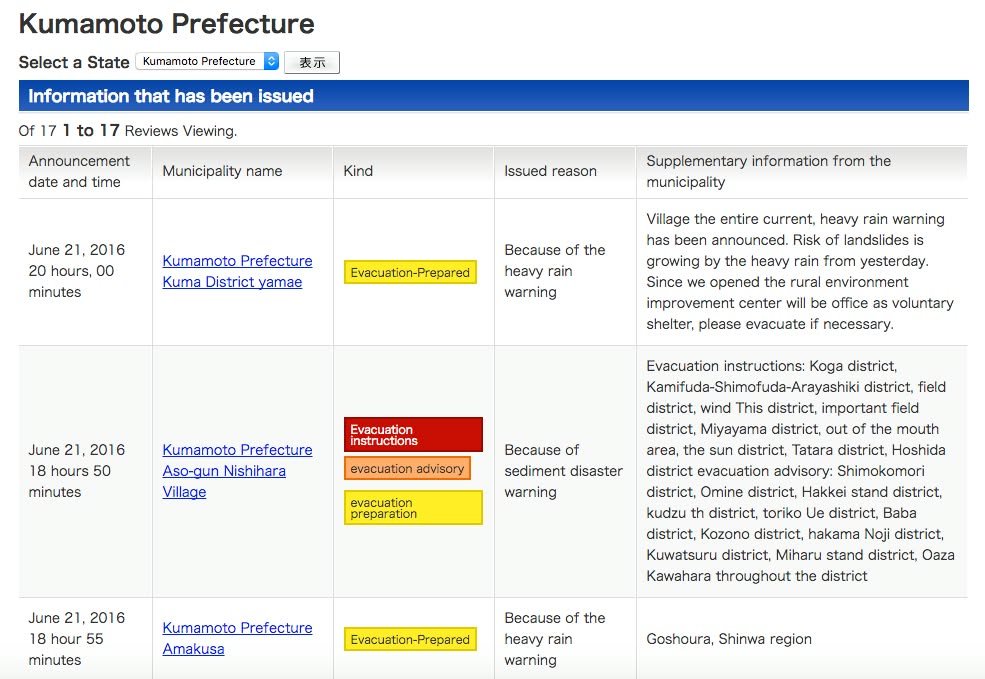This screenshot has height=679, width=985.
Task: Click the Goshoura, Shinwa region cell
Action: click(729, 639)
